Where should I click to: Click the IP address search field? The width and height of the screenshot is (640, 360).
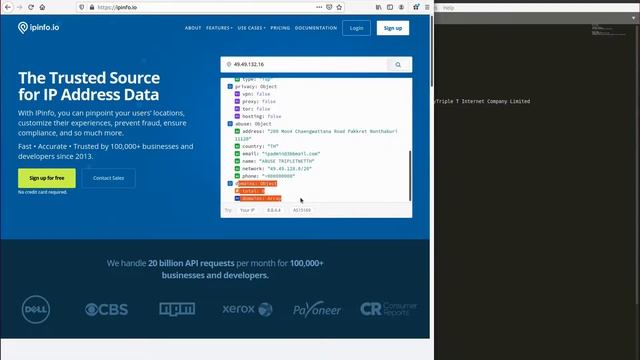[x=304, y=64]
